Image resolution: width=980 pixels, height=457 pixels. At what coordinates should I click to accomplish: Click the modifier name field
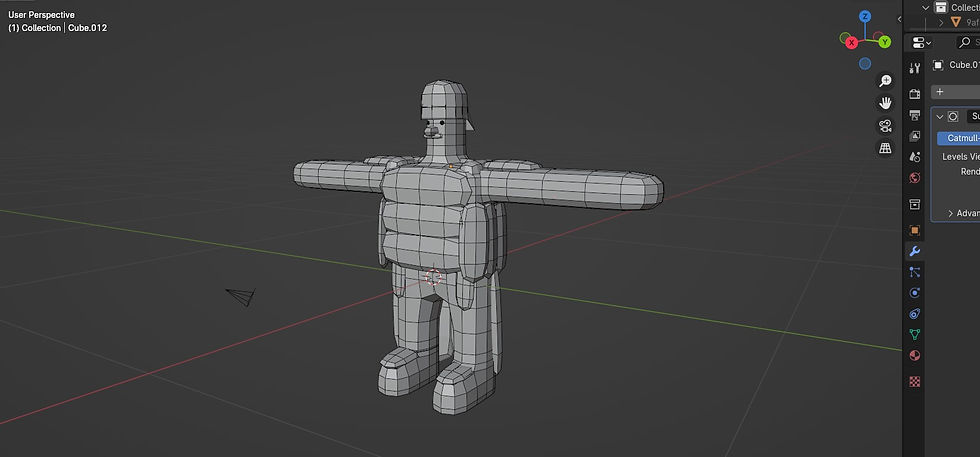[973, 116]
